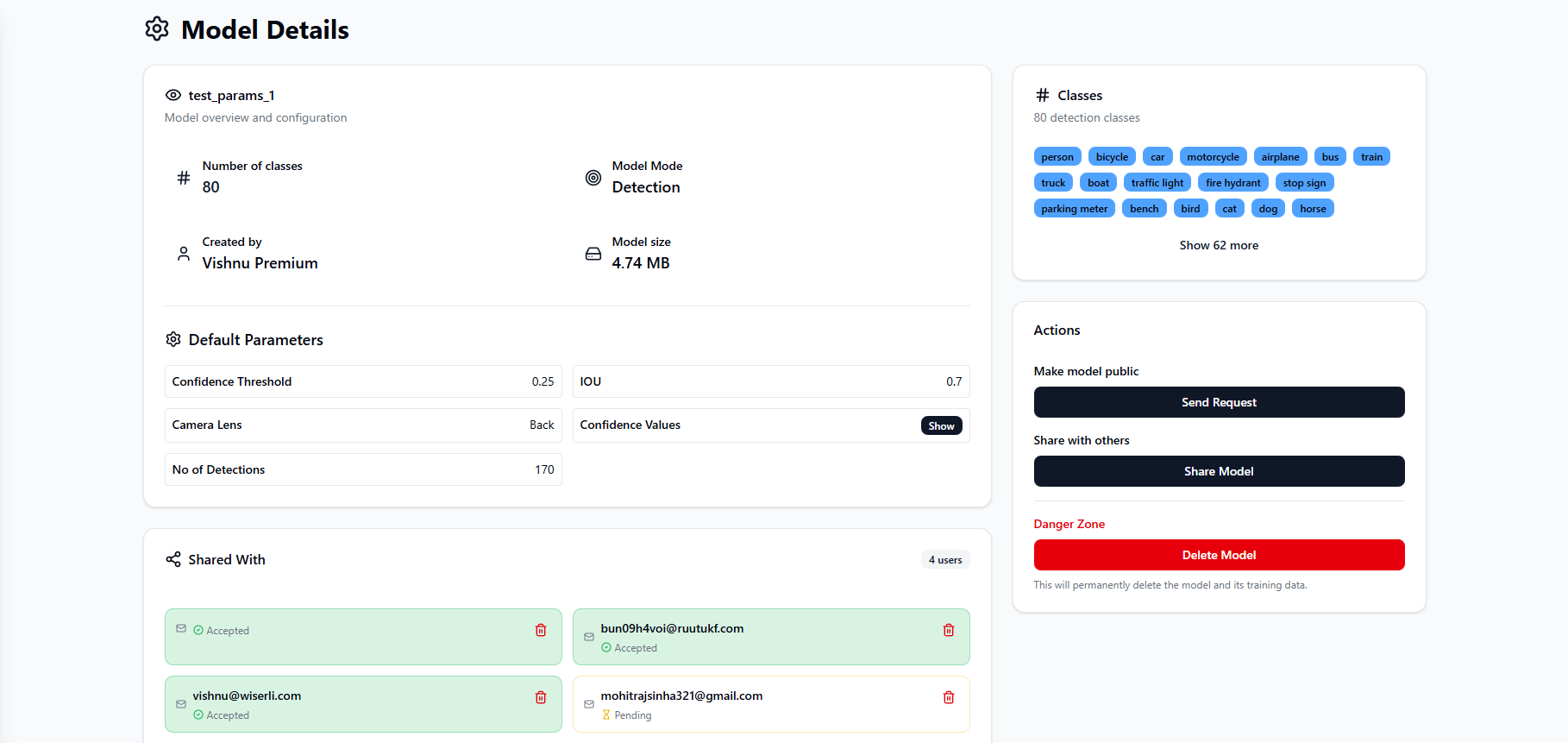Image resolution: width=1568 pixels, height=743 pixels.
Task: Click the red Delete Model button
Action: pos(1219,555)
